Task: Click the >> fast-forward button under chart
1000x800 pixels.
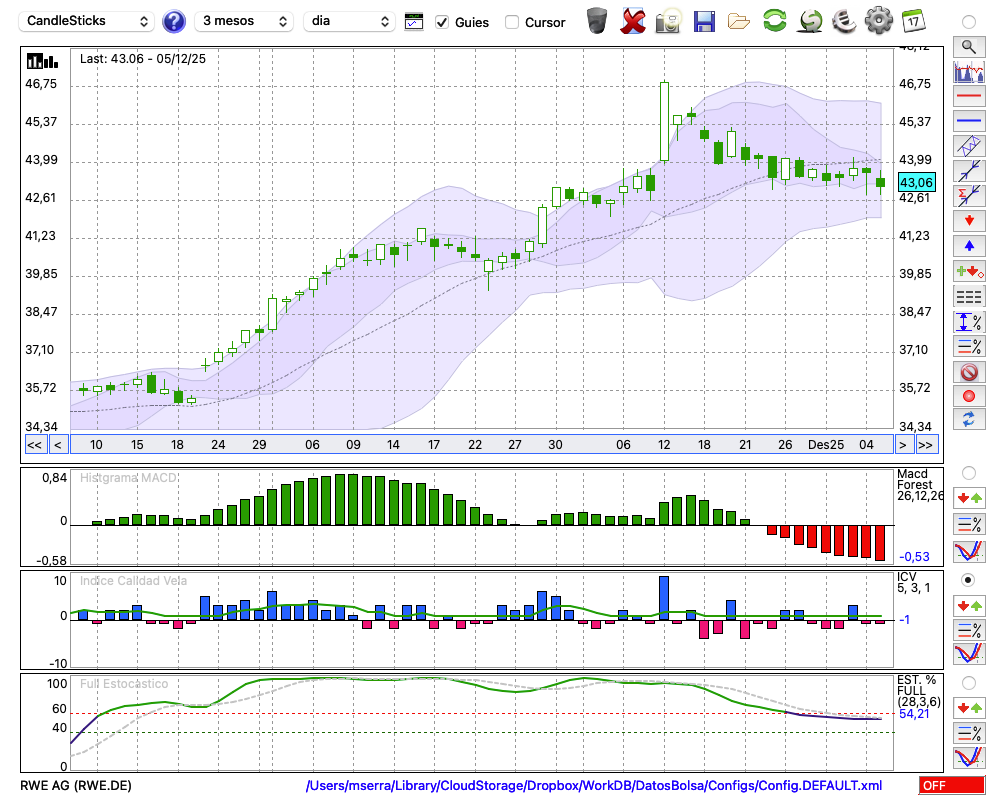Action: point(926,445)
